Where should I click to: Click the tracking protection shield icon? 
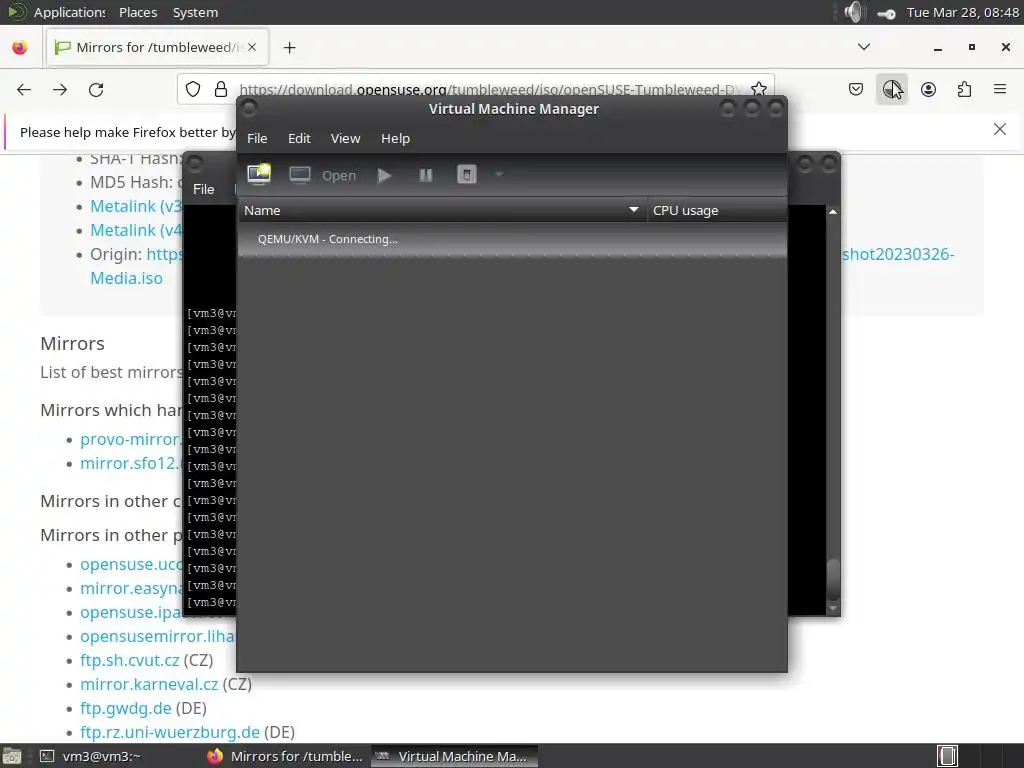pos(193,89)
